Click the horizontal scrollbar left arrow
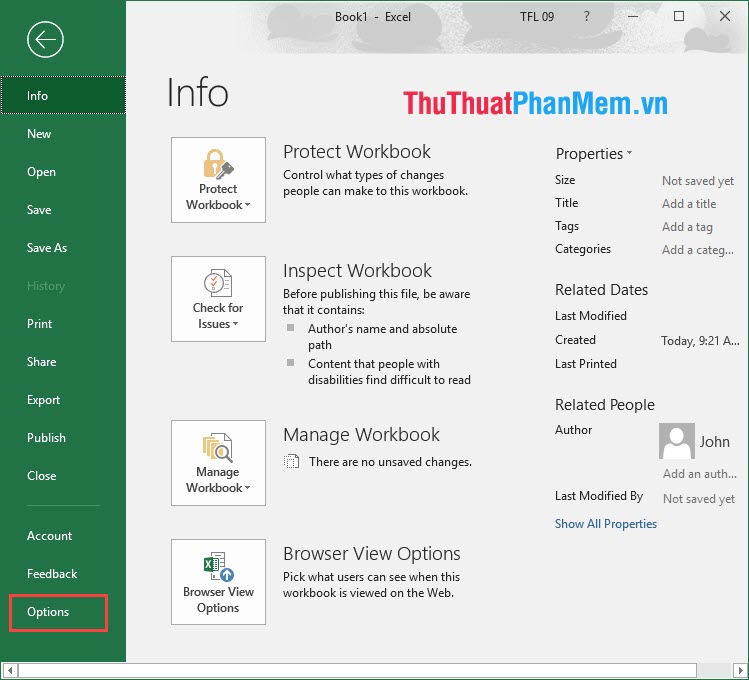 click(10, 670)
